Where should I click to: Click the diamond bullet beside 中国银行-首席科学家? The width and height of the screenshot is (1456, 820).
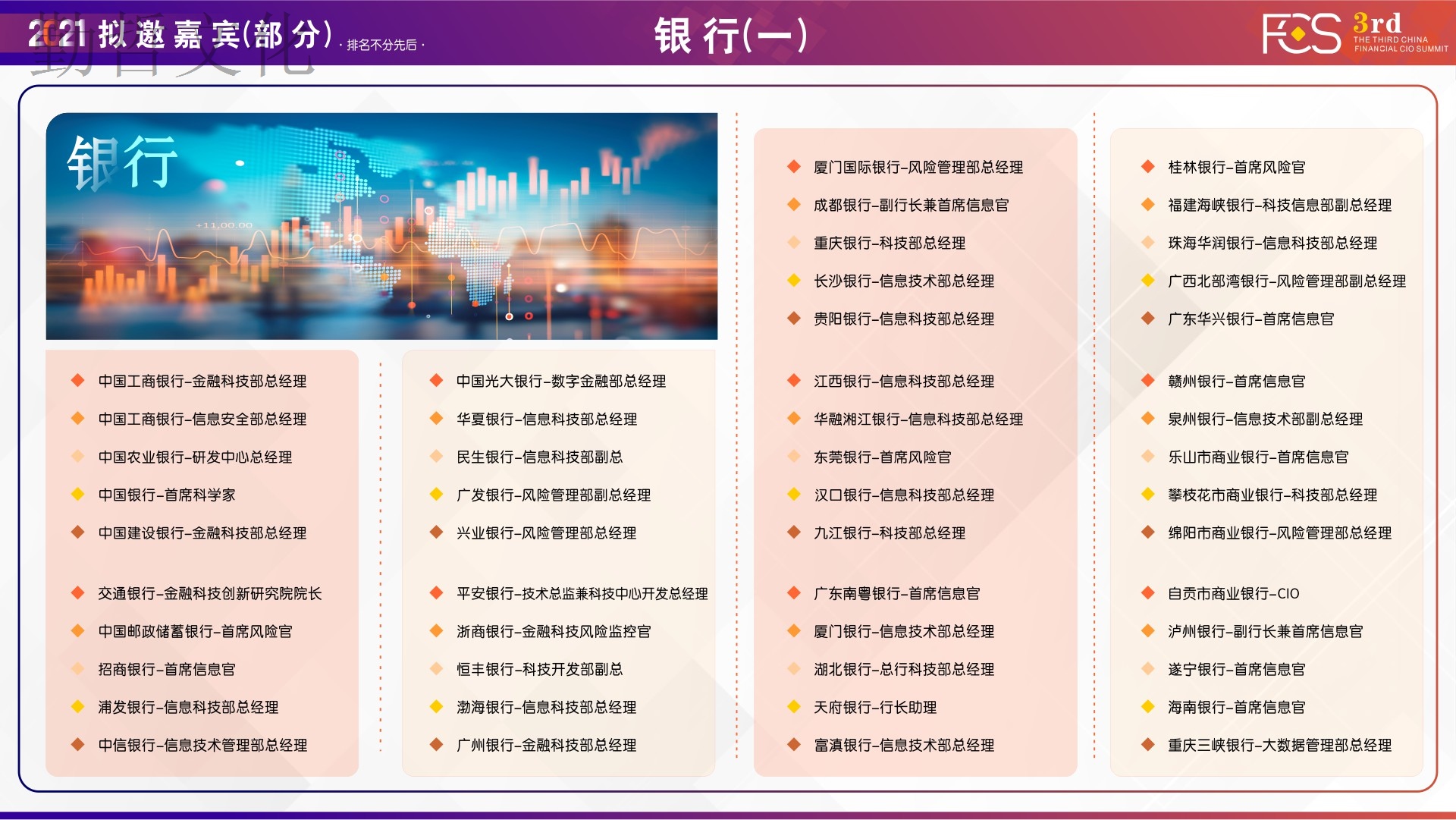(x=77, y=494)
